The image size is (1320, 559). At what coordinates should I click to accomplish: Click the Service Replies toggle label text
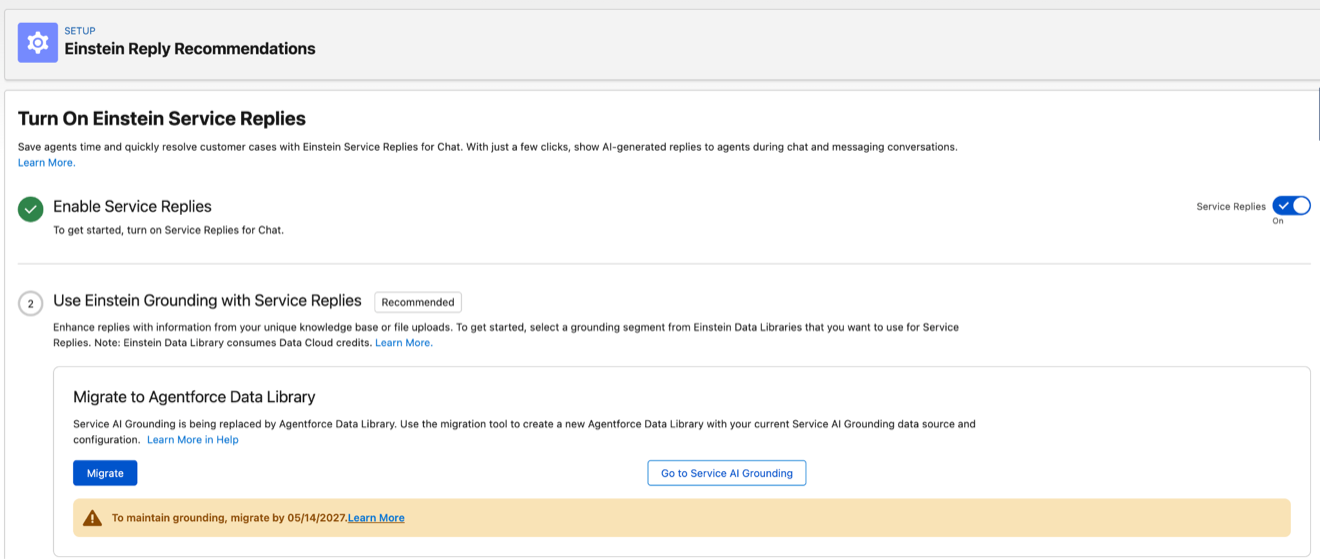pos(1231,206)
